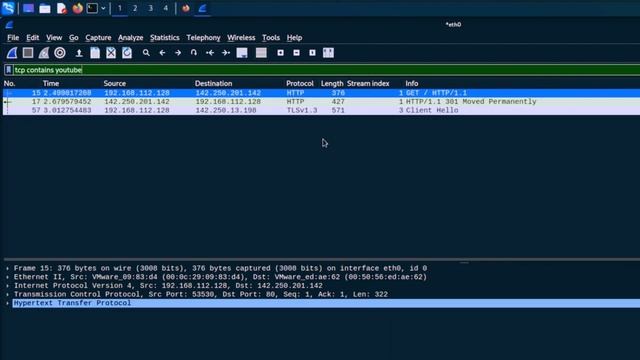This screenshot has height=360, width=640.
Task: Open the Go menu
Action: (x=73, y=38)
